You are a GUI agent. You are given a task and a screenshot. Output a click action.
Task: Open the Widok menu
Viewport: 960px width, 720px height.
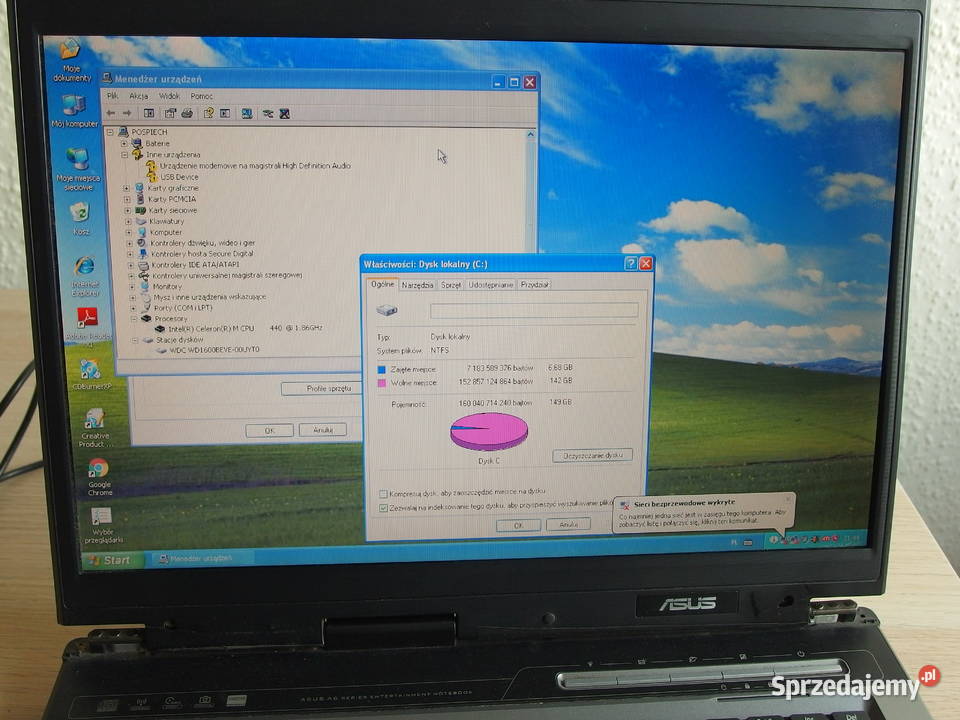pos(170,96)
